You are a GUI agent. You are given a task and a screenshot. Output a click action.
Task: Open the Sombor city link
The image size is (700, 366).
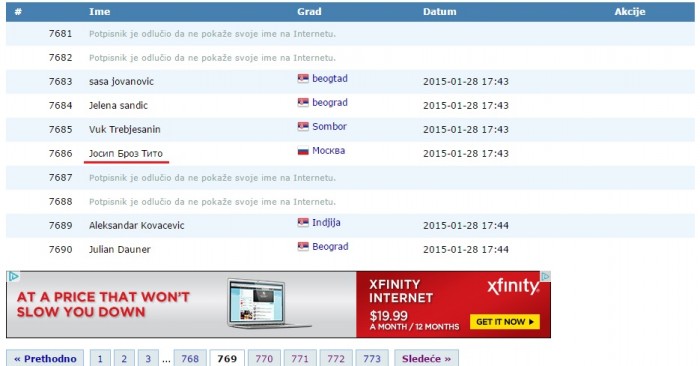point(329,127)
